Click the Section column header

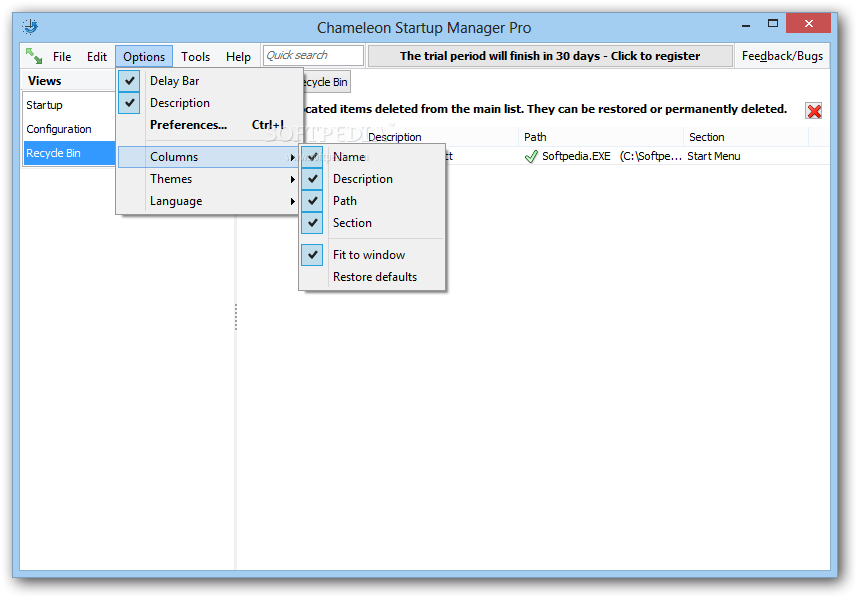(x=746, y=137)
